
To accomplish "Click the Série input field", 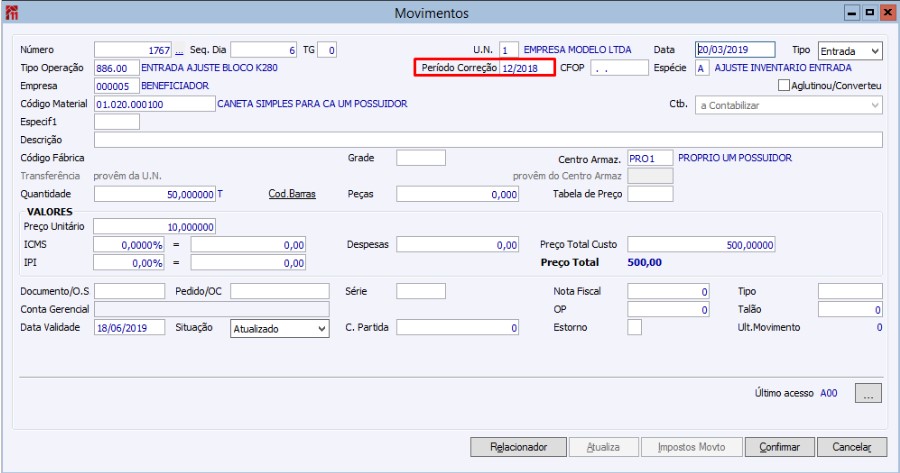I will 421,291.
